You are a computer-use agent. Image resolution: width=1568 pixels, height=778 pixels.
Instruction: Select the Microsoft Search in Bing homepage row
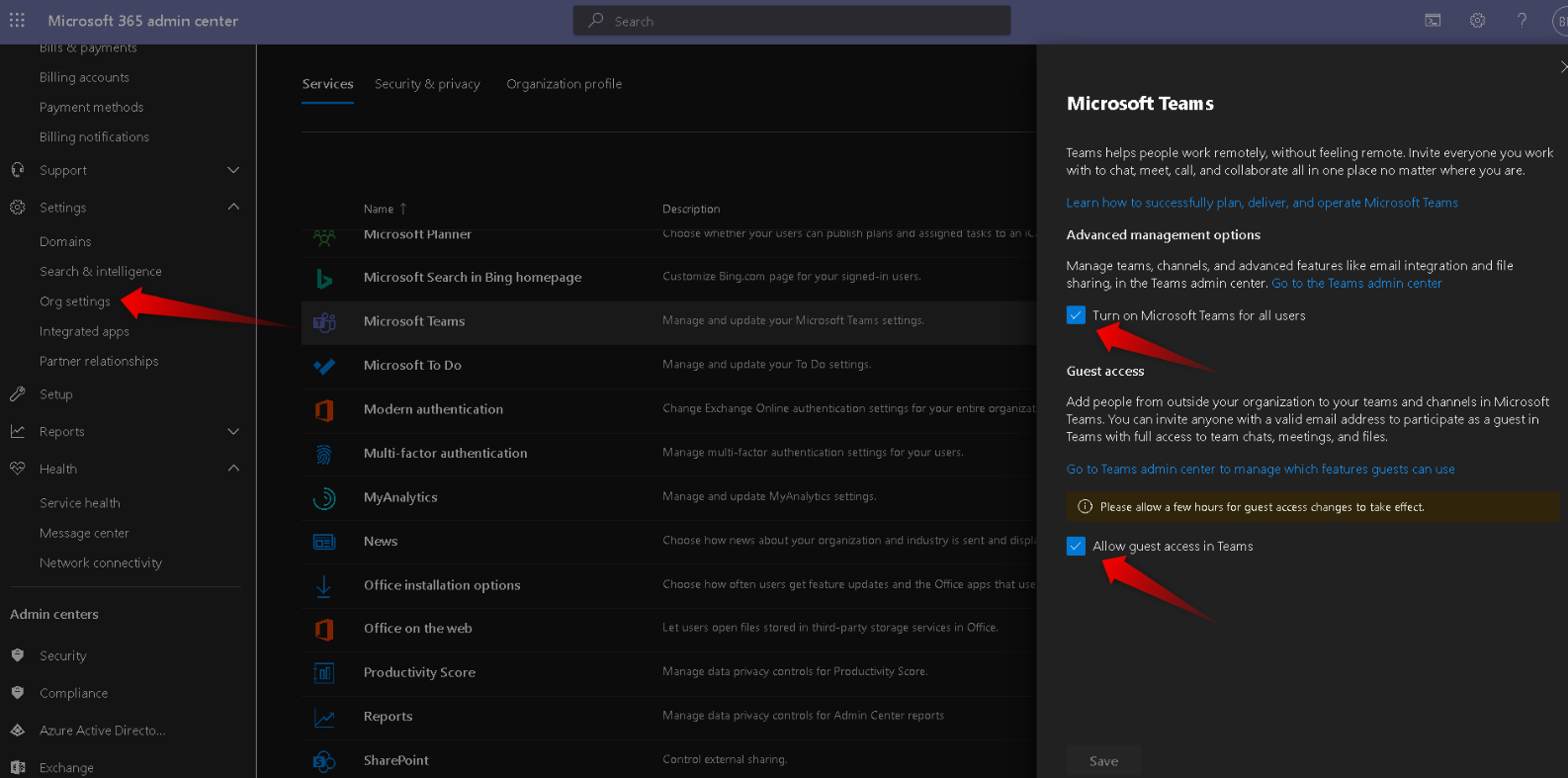pos(668,278)
